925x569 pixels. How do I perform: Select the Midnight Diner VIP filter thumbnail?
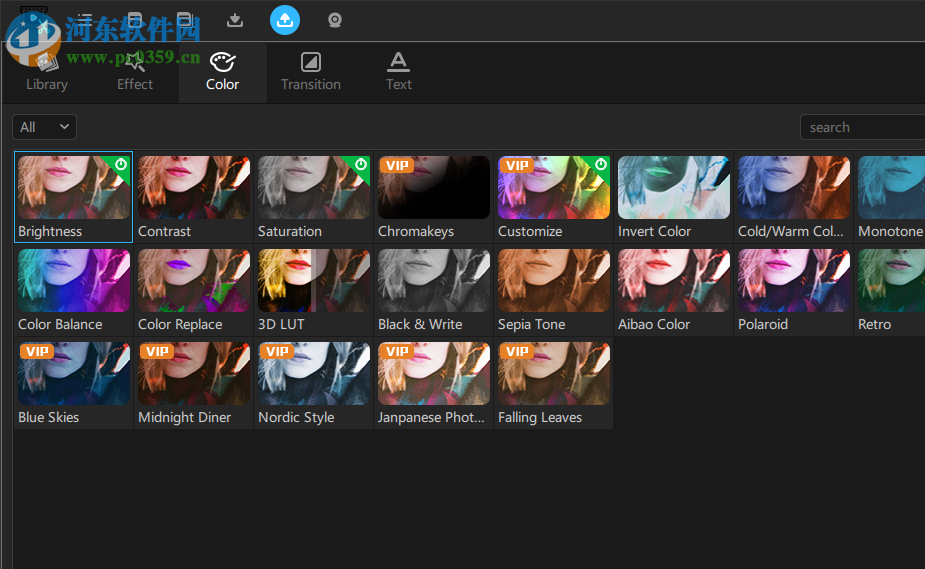[x=193, y=373]
